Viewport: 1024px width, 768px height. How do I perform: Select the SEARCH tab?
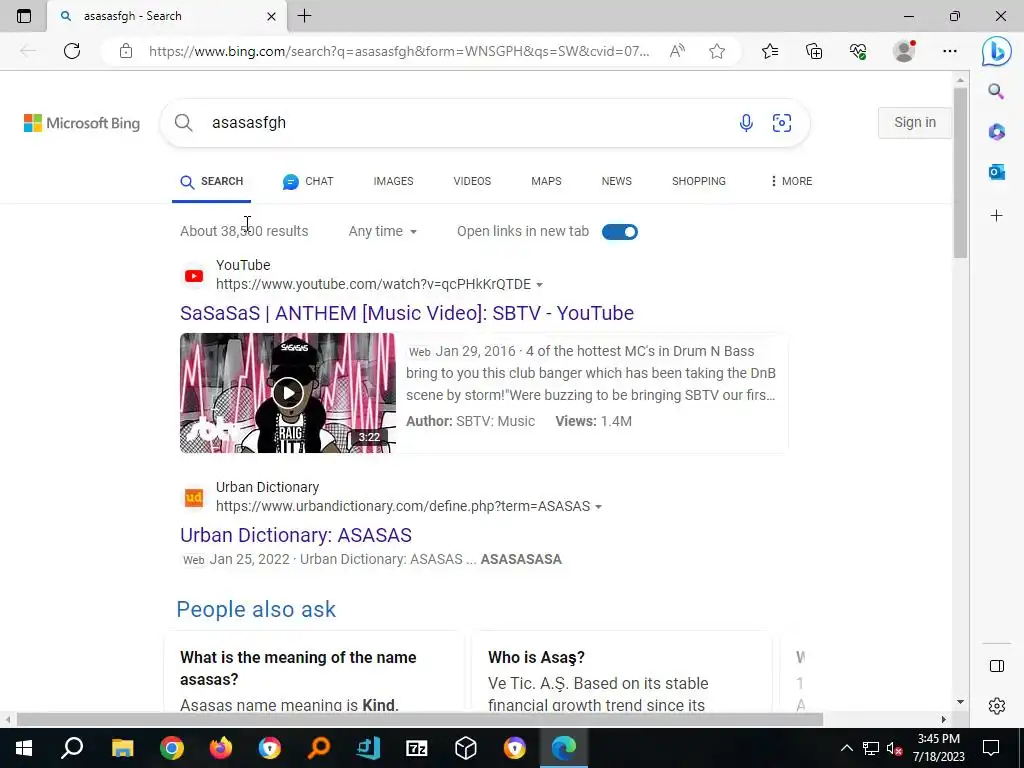[x=212, y=182]
